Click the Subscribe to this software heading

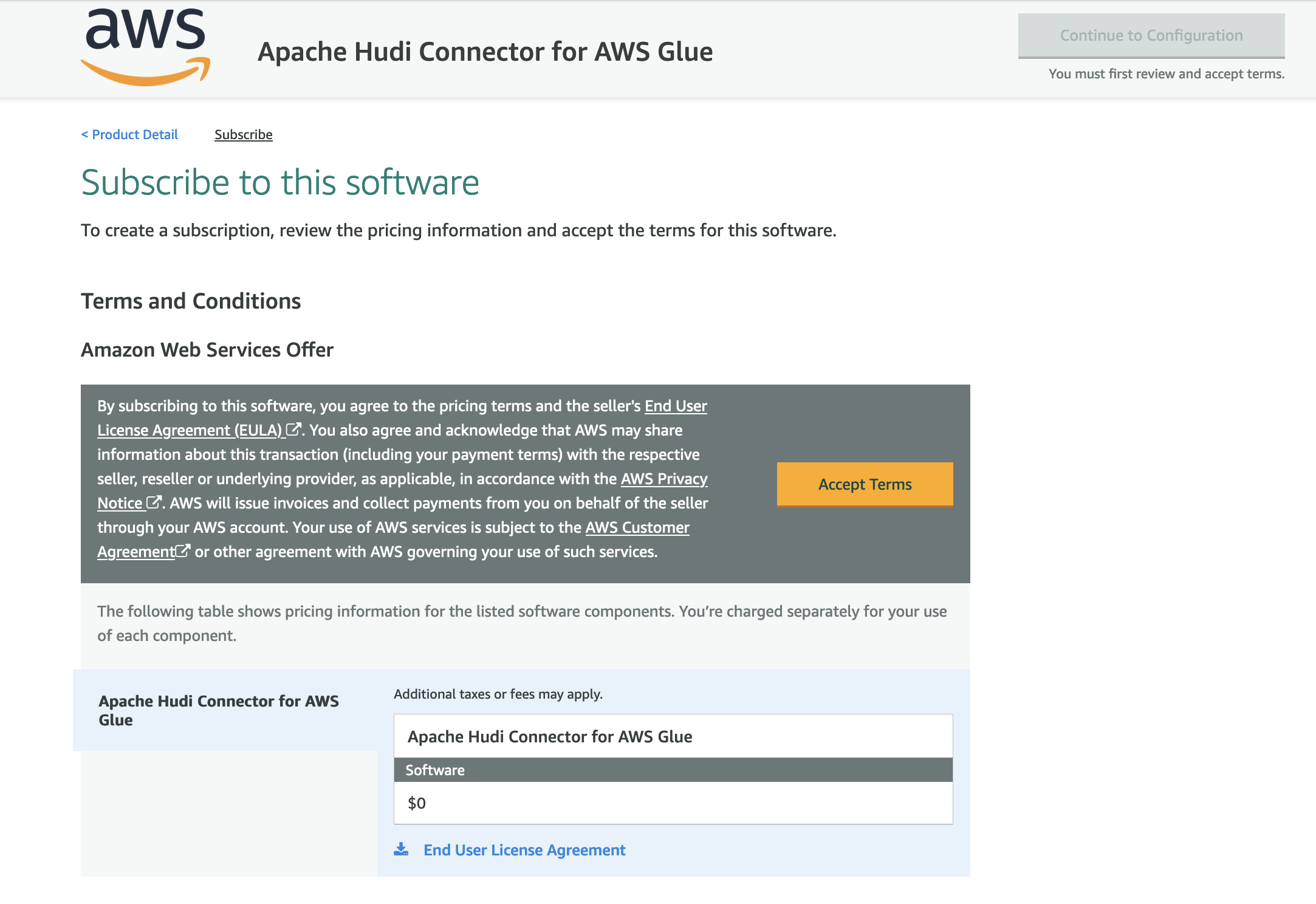coord(280,182)
